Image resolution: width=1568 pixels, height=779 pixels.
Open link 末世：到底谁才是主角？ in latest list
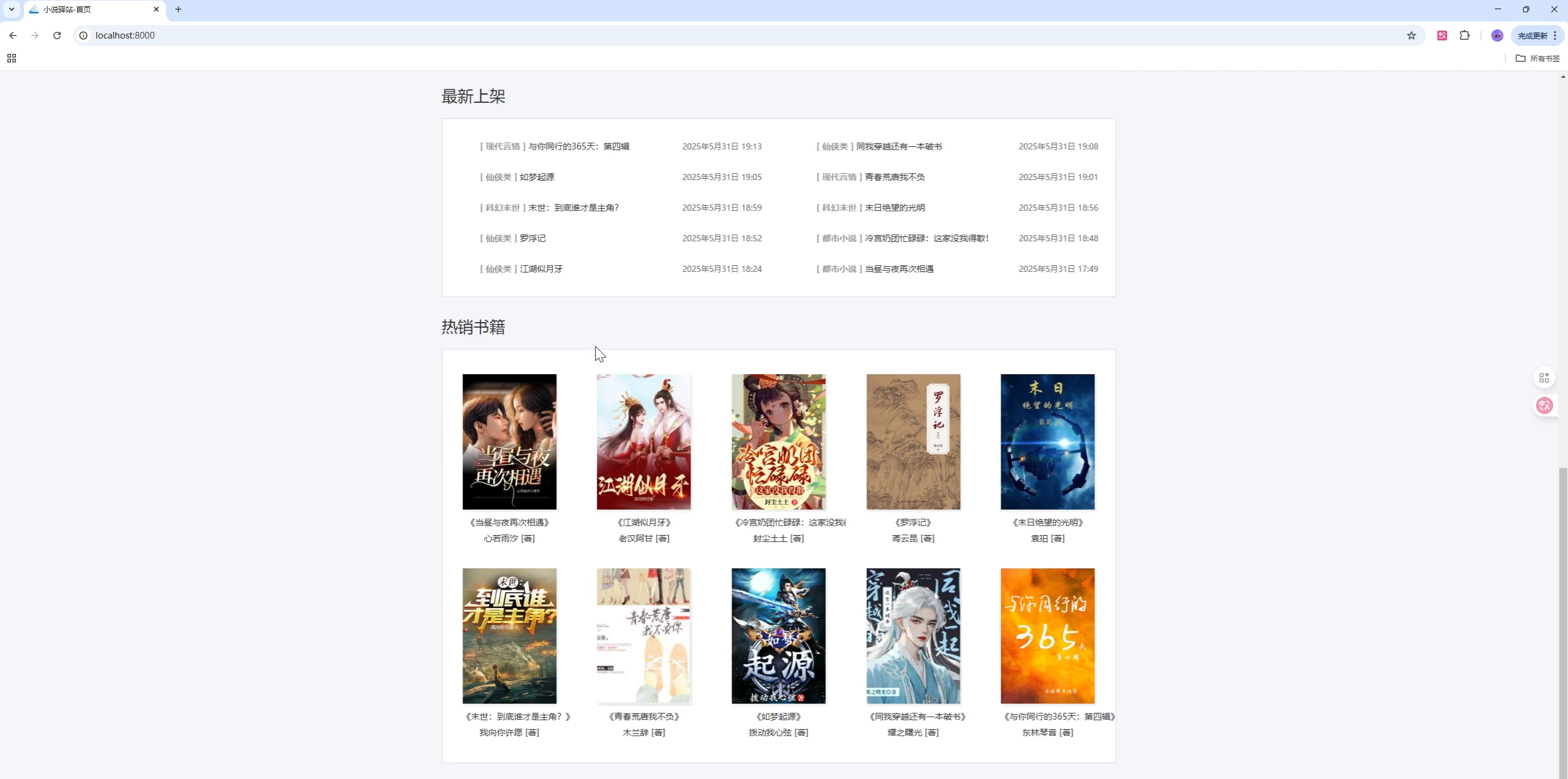click(x=574, y=208)
